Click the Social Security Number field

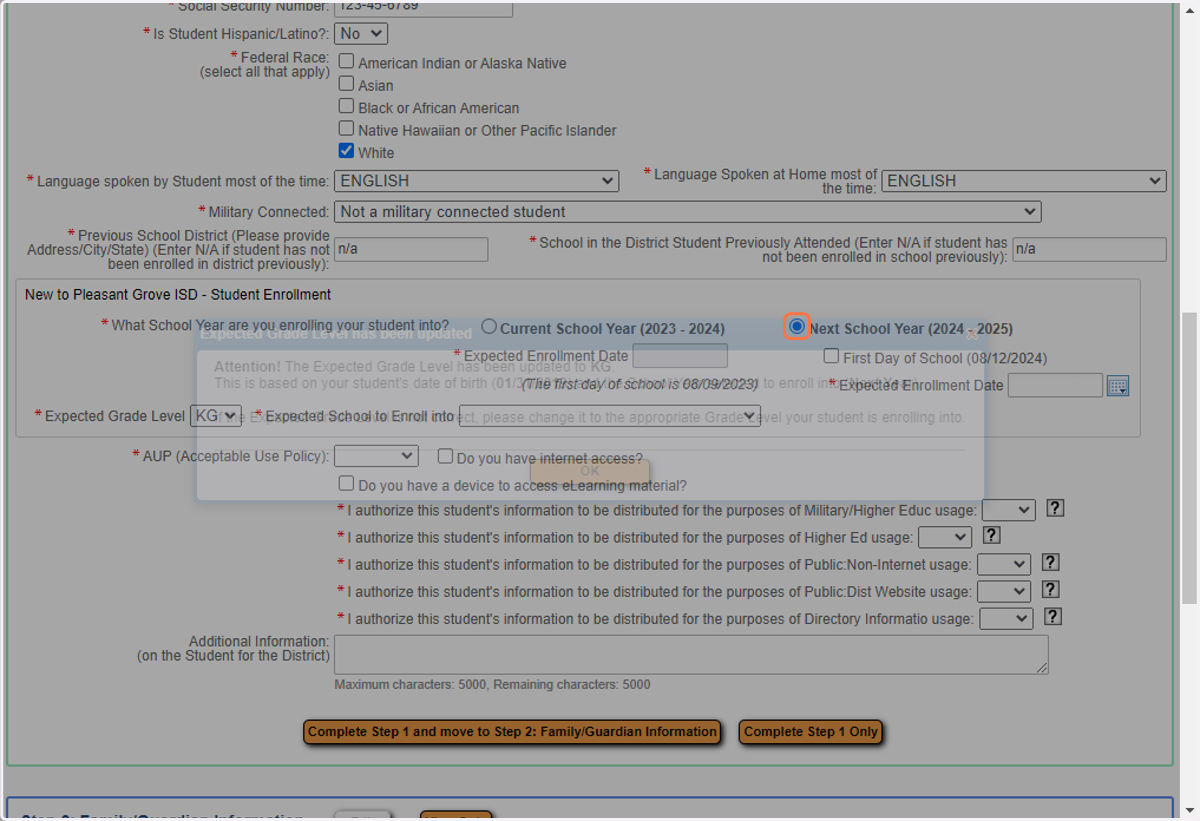pyautogui.click(x=423, y=7)
